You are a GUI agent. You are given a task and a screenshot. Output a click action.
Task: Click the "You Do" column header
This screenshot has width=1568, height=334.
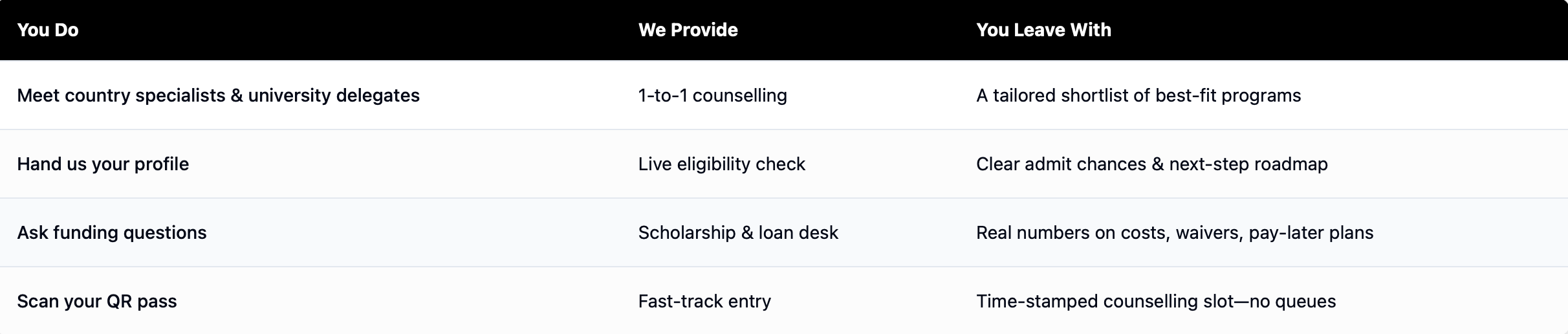(48, 30)
